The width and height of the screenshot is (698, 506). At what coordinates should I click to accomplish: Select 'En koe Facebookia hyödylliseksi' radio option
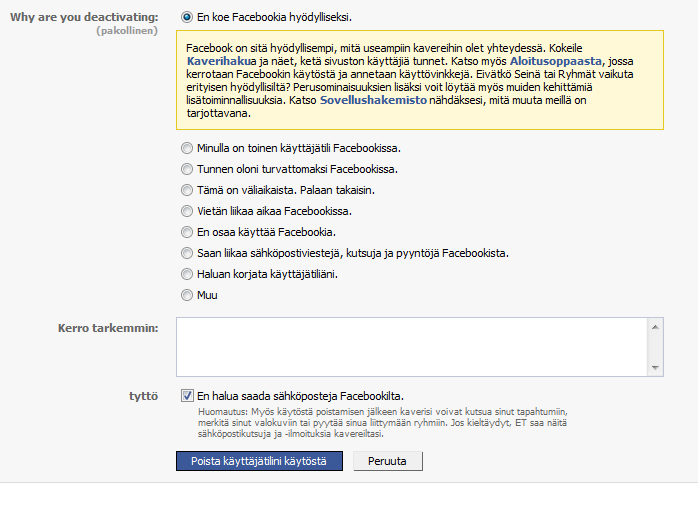[x=187, y=17]
